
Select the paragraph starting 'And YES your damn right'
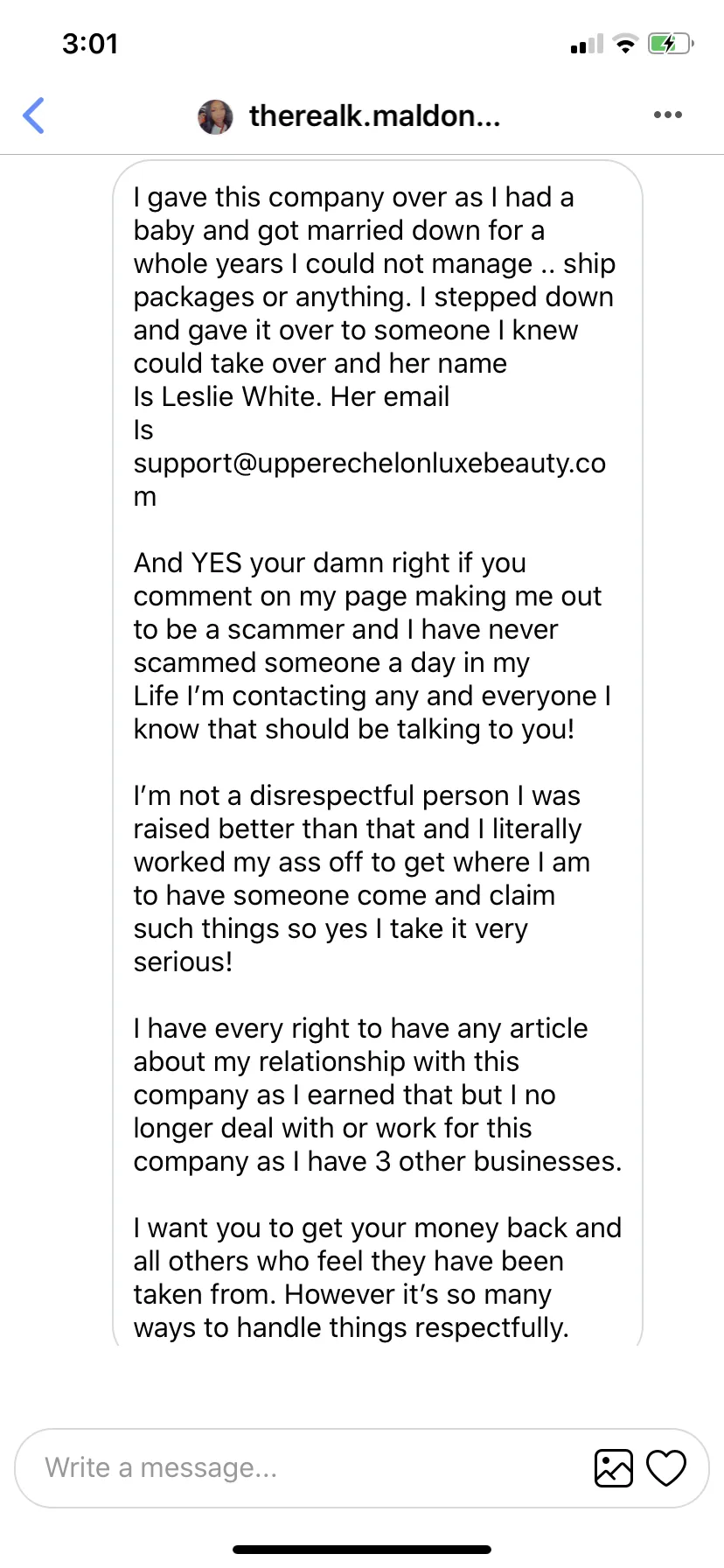[372, 646]
